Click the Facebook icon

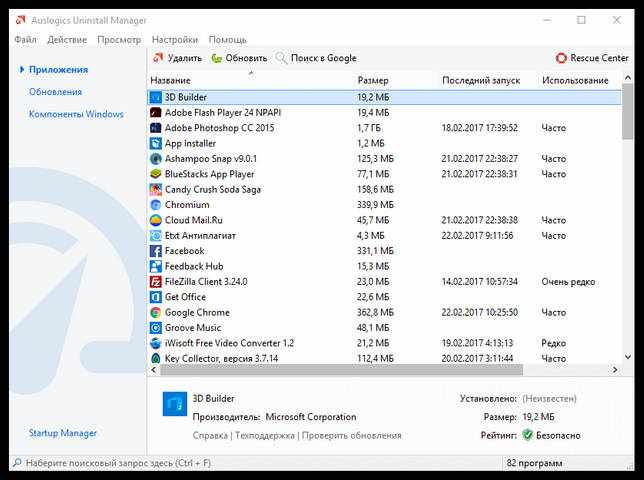click(x=156, y=251)
